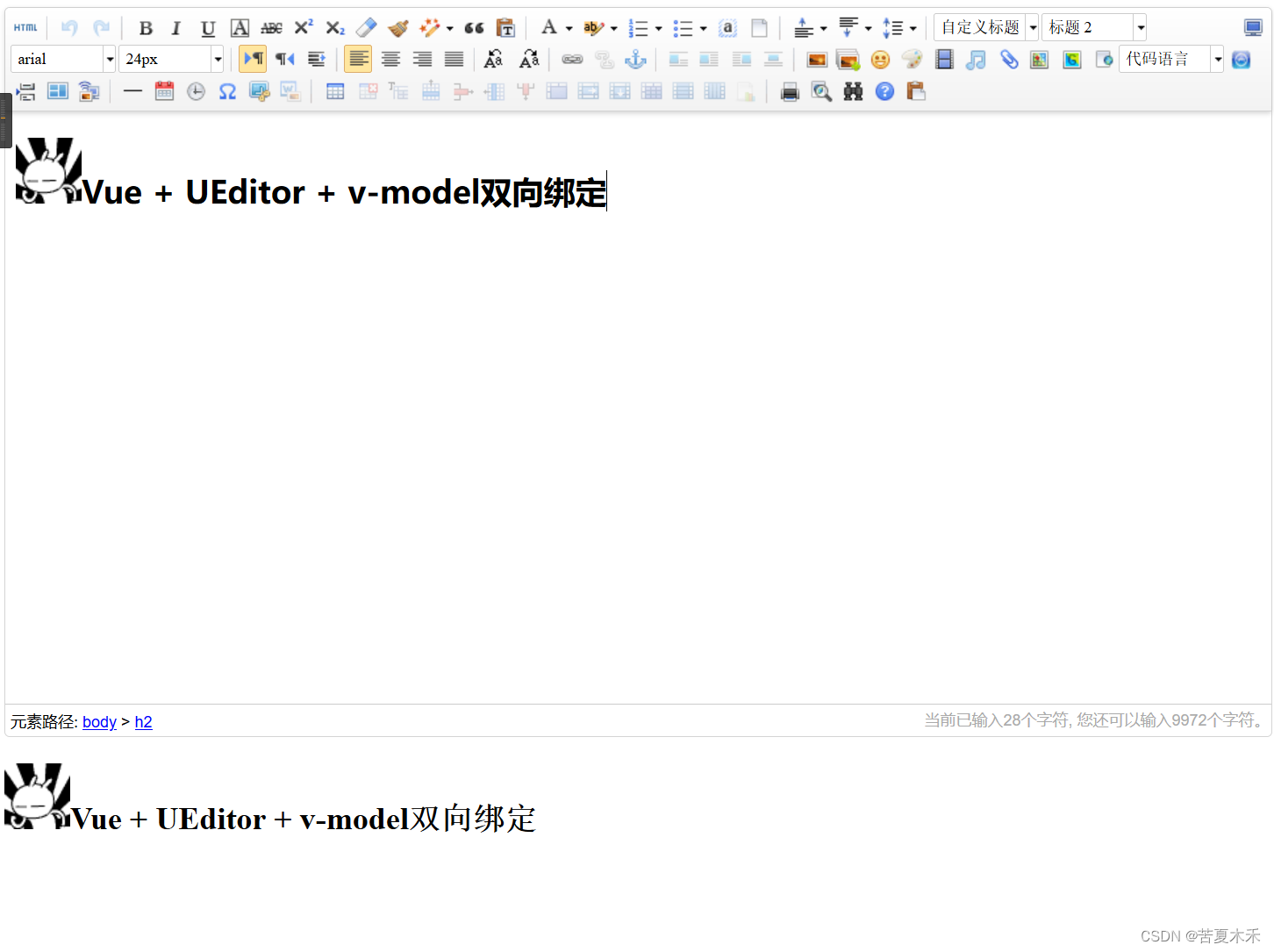Open special characters omega icon
This screenshot has height=952, width=1274.
click(x=227, y=91)
